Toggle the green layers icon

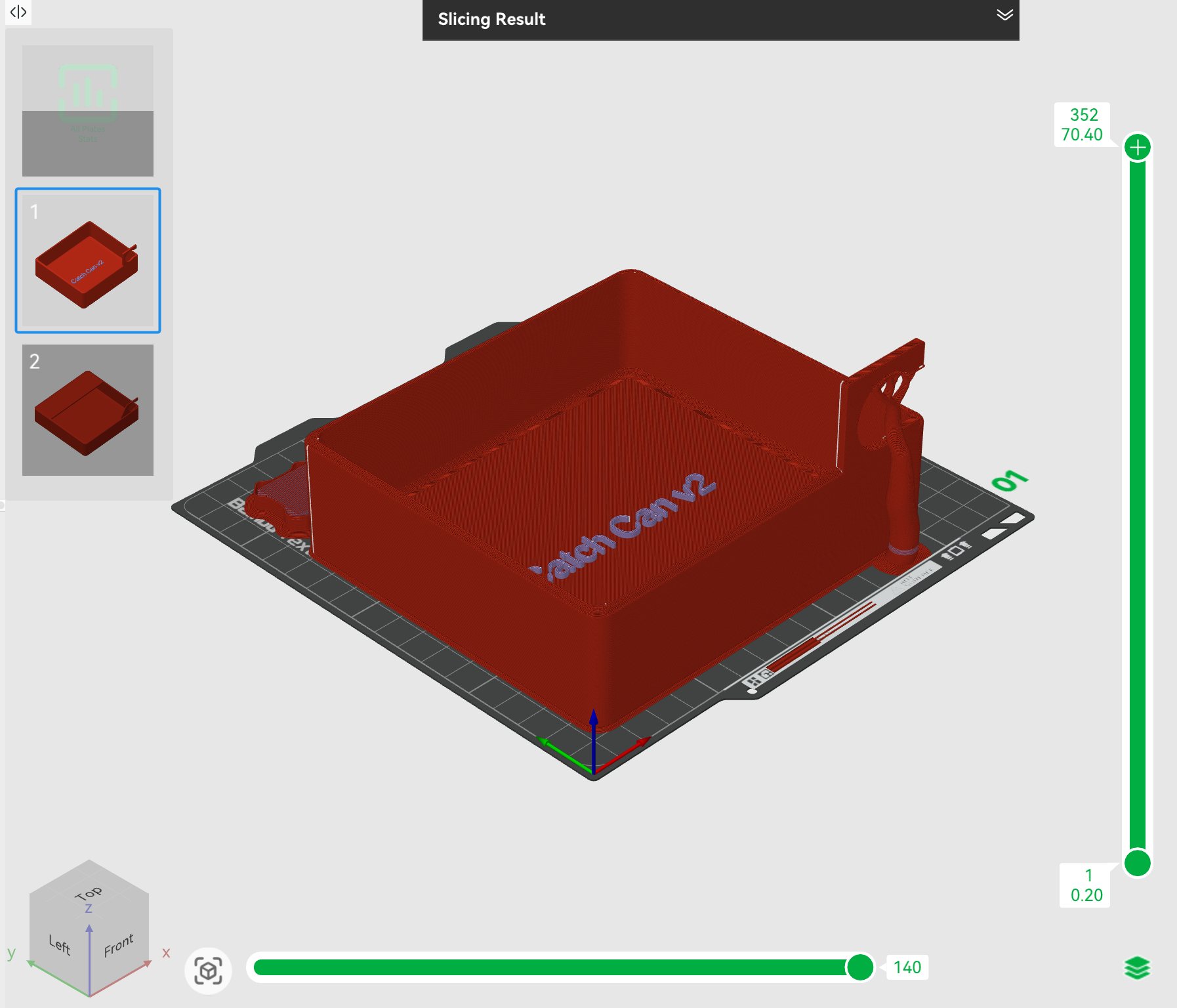coord(1137,968)
